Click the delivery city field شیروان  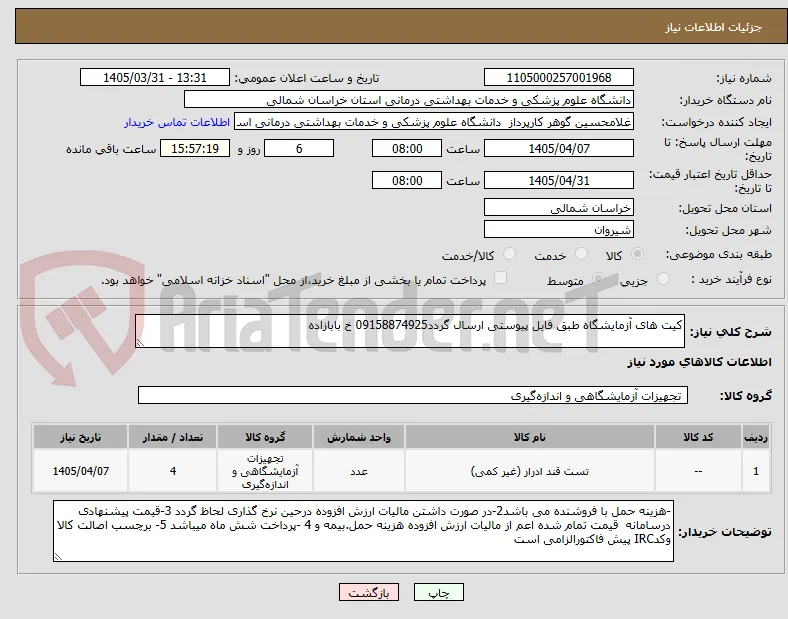pos(559,229)
